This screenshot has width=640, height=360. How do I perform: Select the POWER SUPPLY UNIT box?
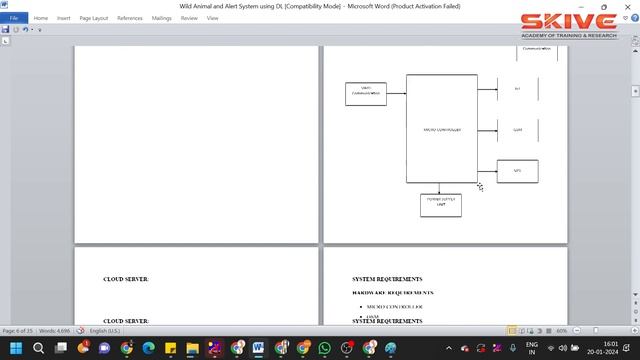[x=441, y=205]
